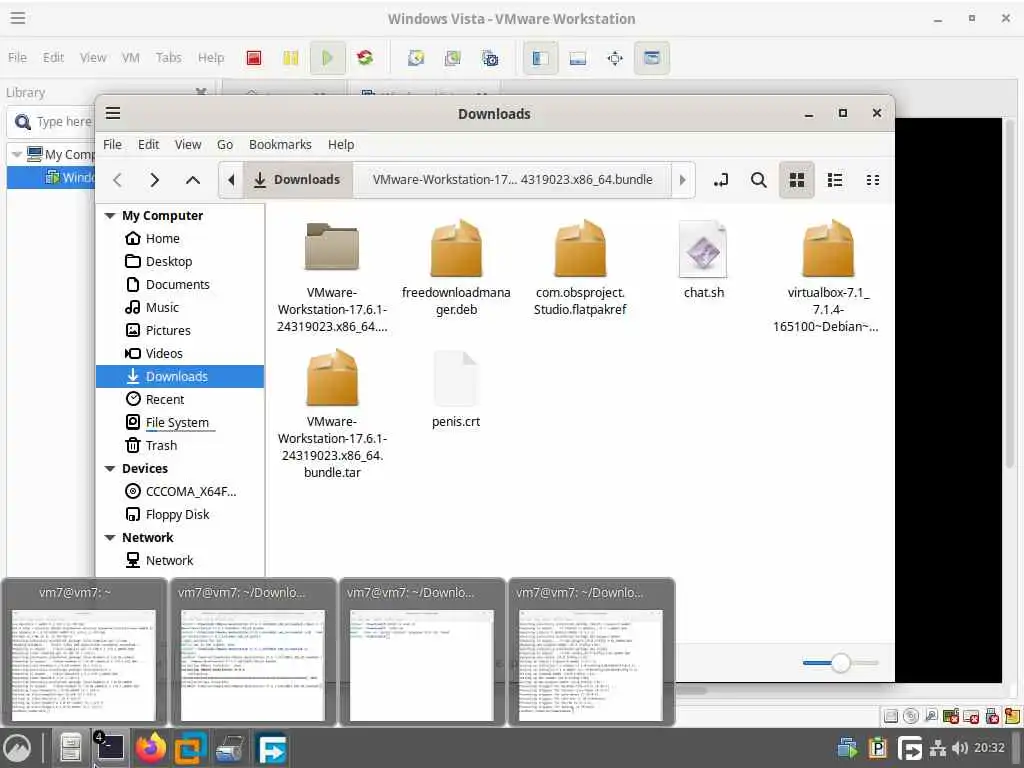
Task: Select Documents in sidebar
Action: 180,284
